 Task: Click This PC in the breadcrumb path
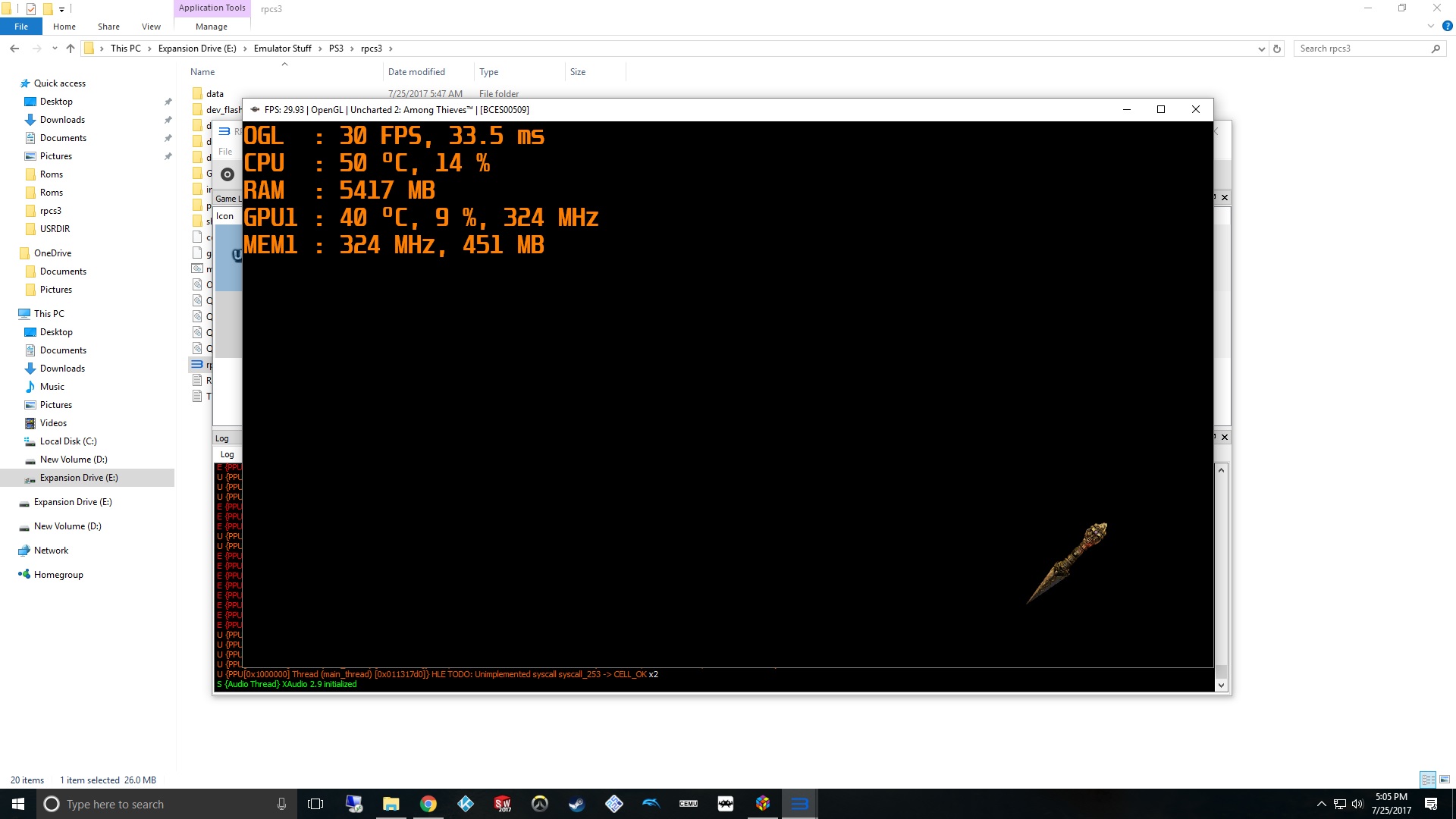126,49
